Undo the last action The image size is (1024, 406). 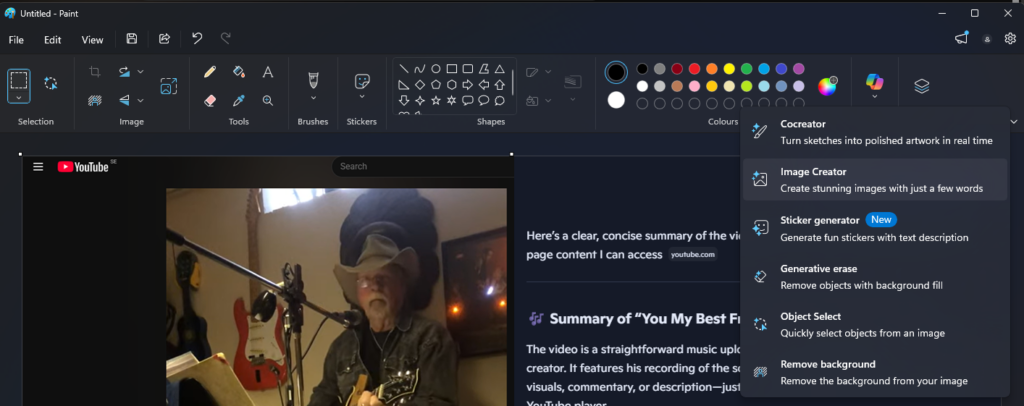197,39
